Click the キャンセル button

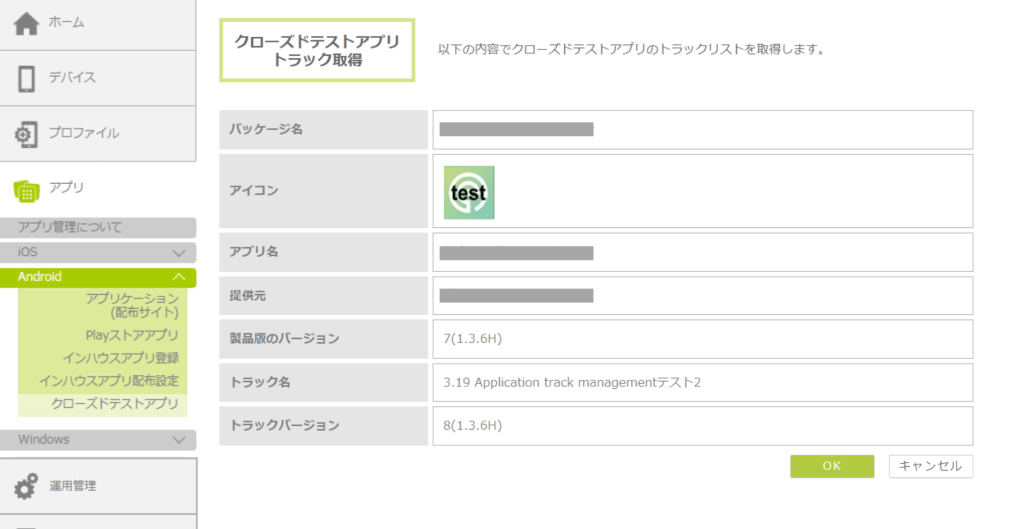[931, 466]
